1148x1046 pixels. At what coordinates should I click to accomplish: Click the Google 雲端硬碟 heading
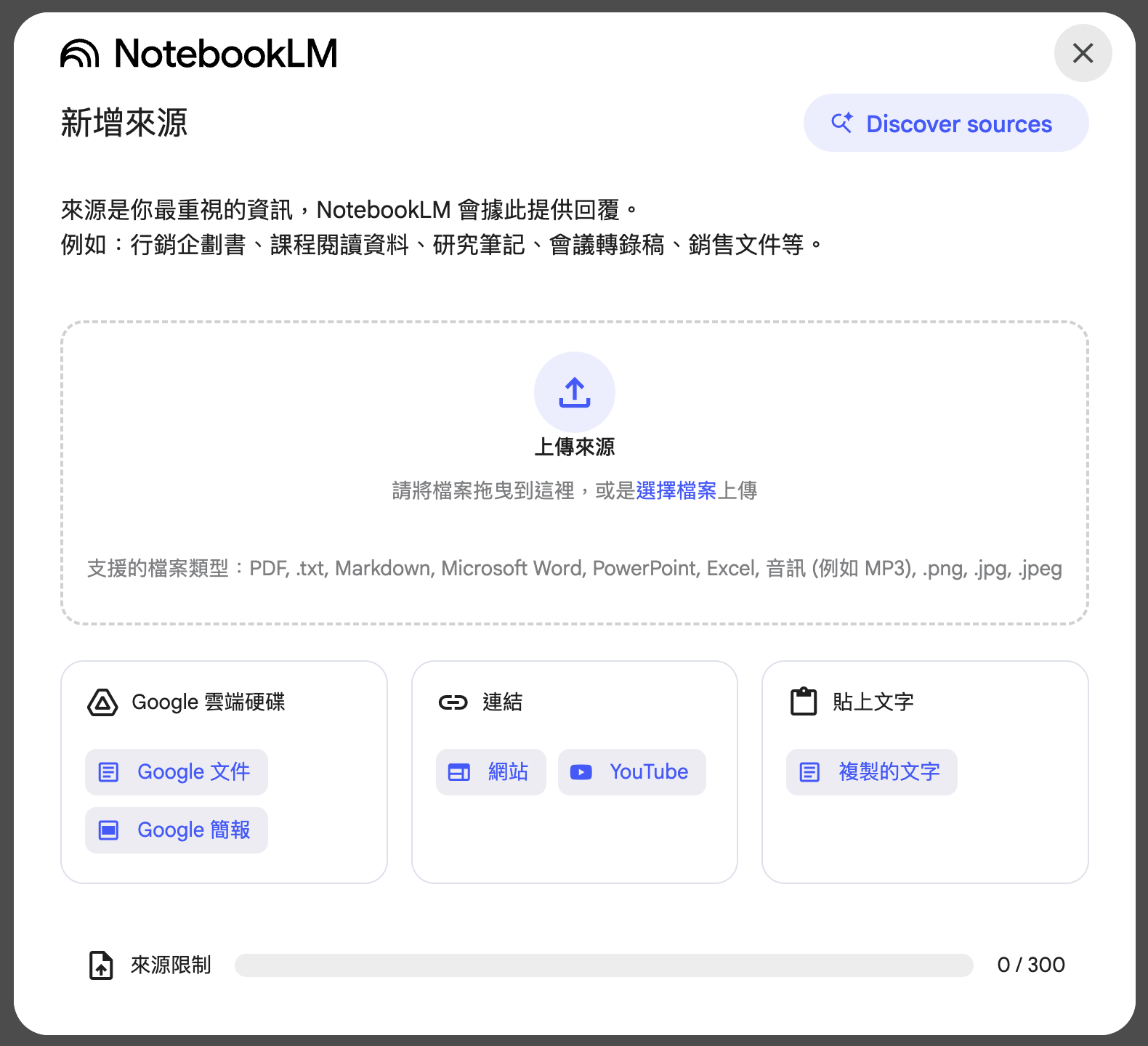209,702
